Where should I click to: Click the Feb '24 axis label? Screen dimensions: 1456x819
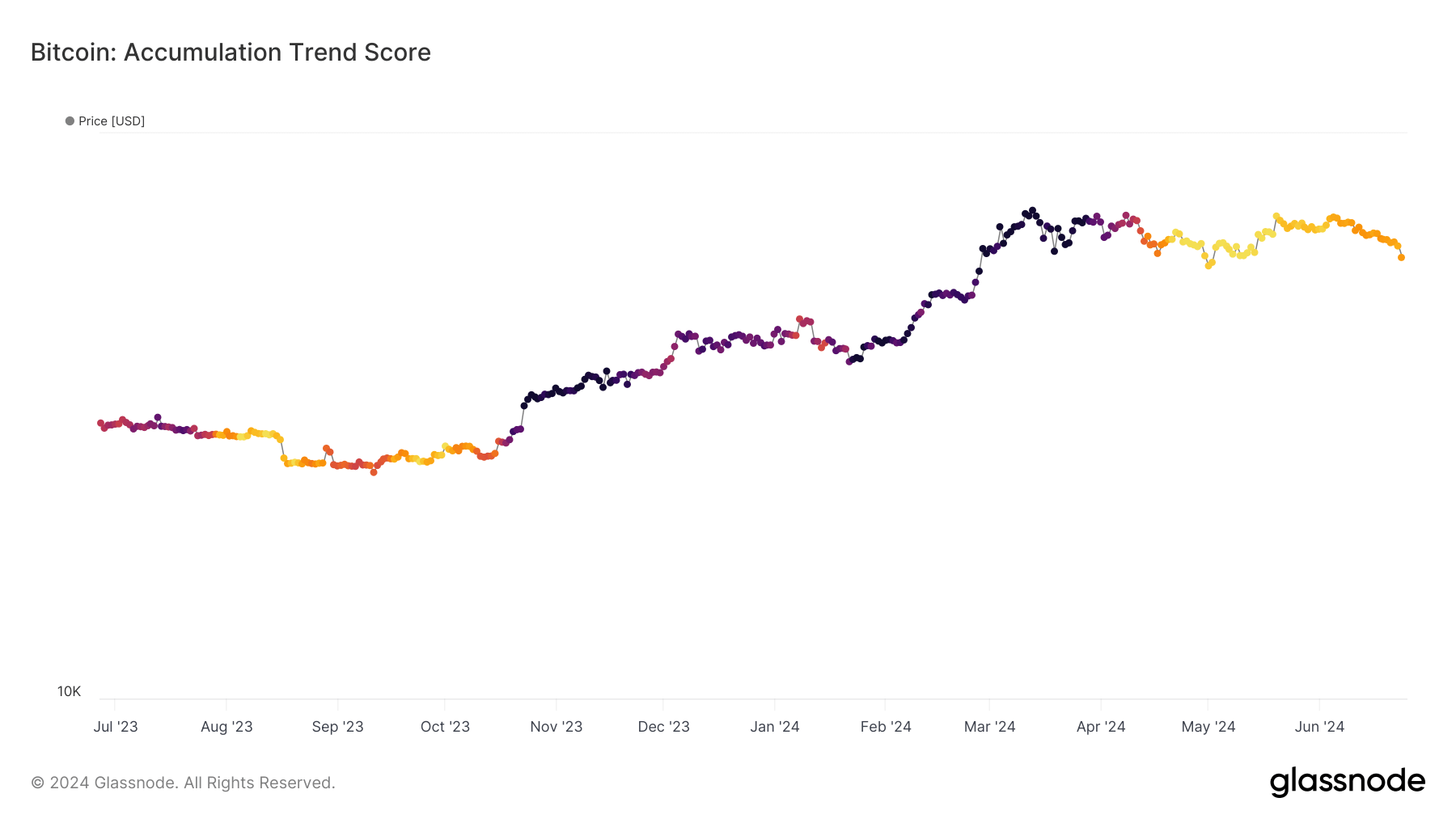(x=886, y=727)
